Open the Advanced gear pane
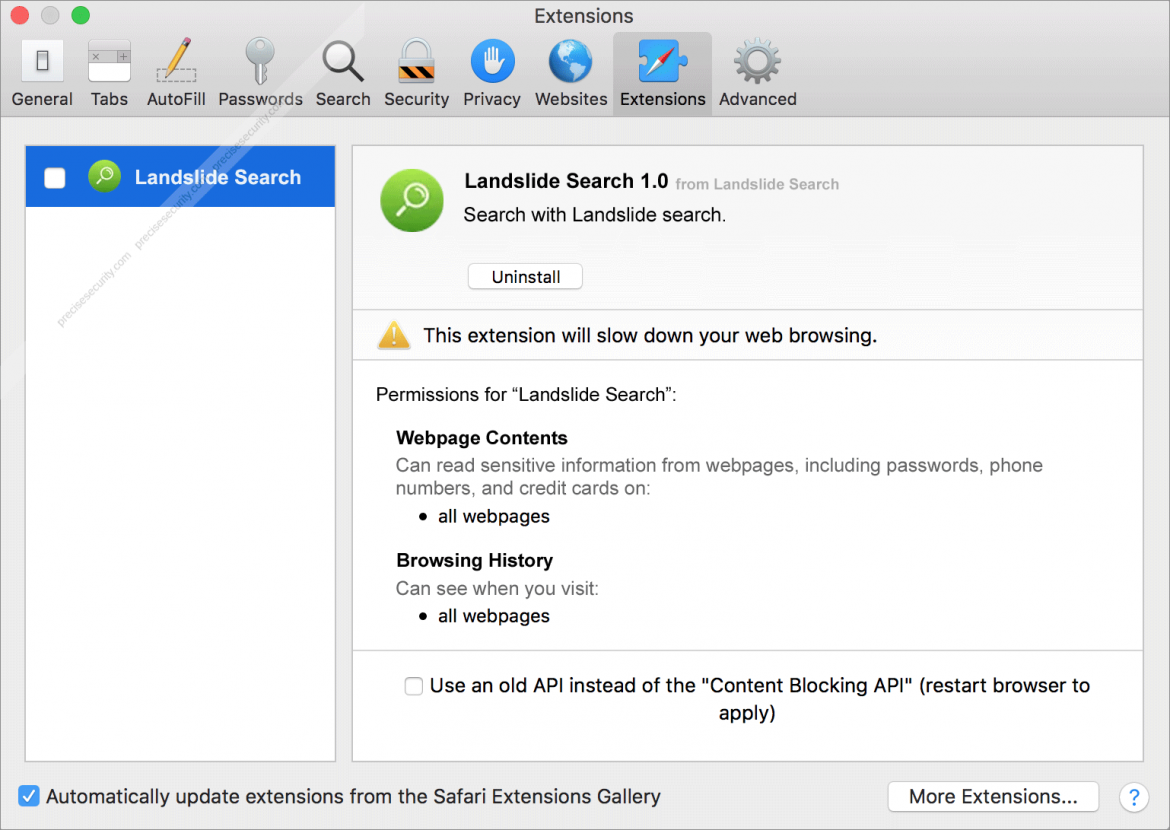The height and width of the screenshot is (830, 1170). pos(757,73)
